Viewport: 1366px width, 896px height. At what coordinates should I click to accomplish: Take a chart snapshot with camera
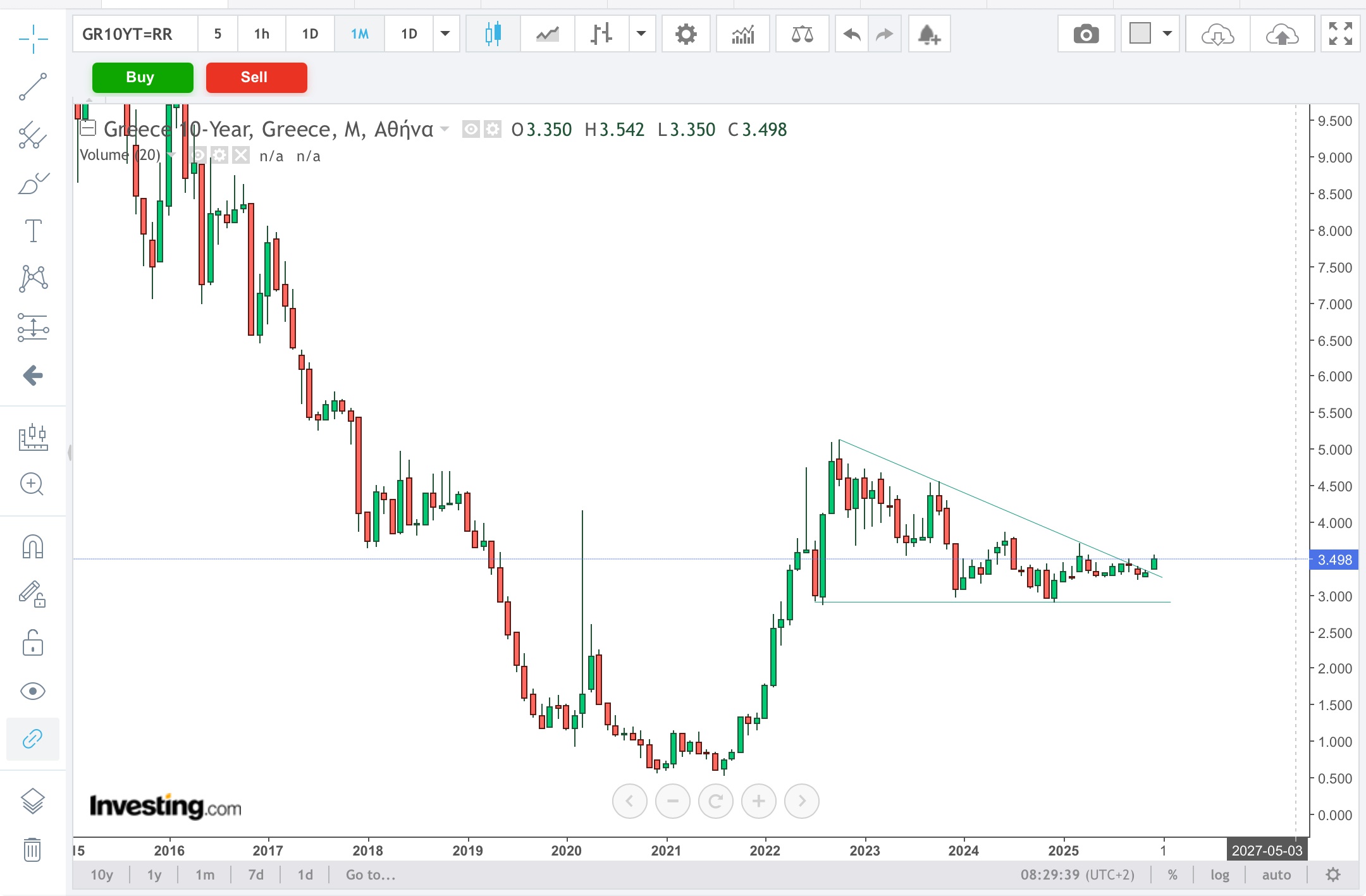click(1086, 34)
